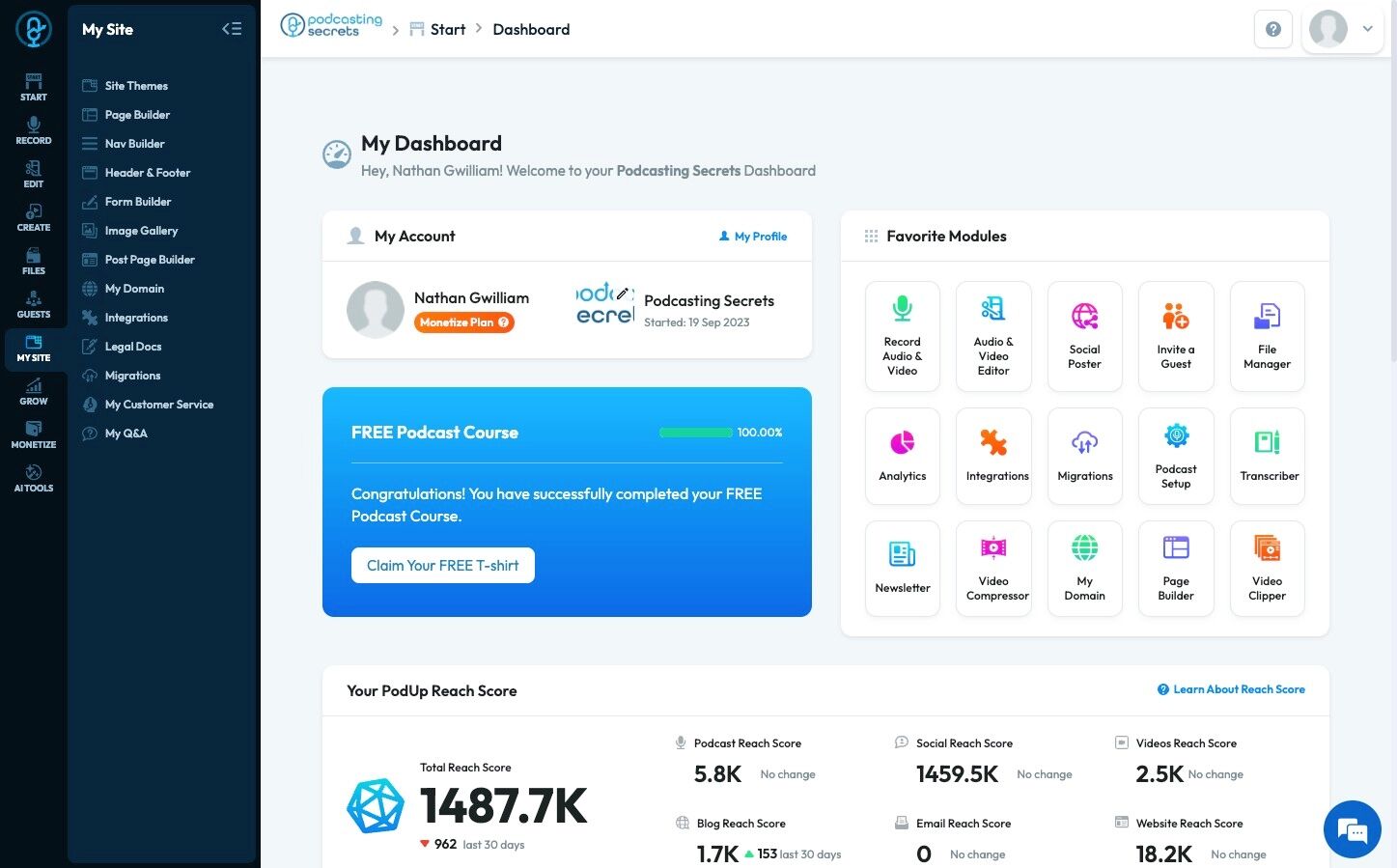This screenshot has width=1397, height=868.
Task: Click the Monetize Plan badge
Action: click(x=464, y=322)
